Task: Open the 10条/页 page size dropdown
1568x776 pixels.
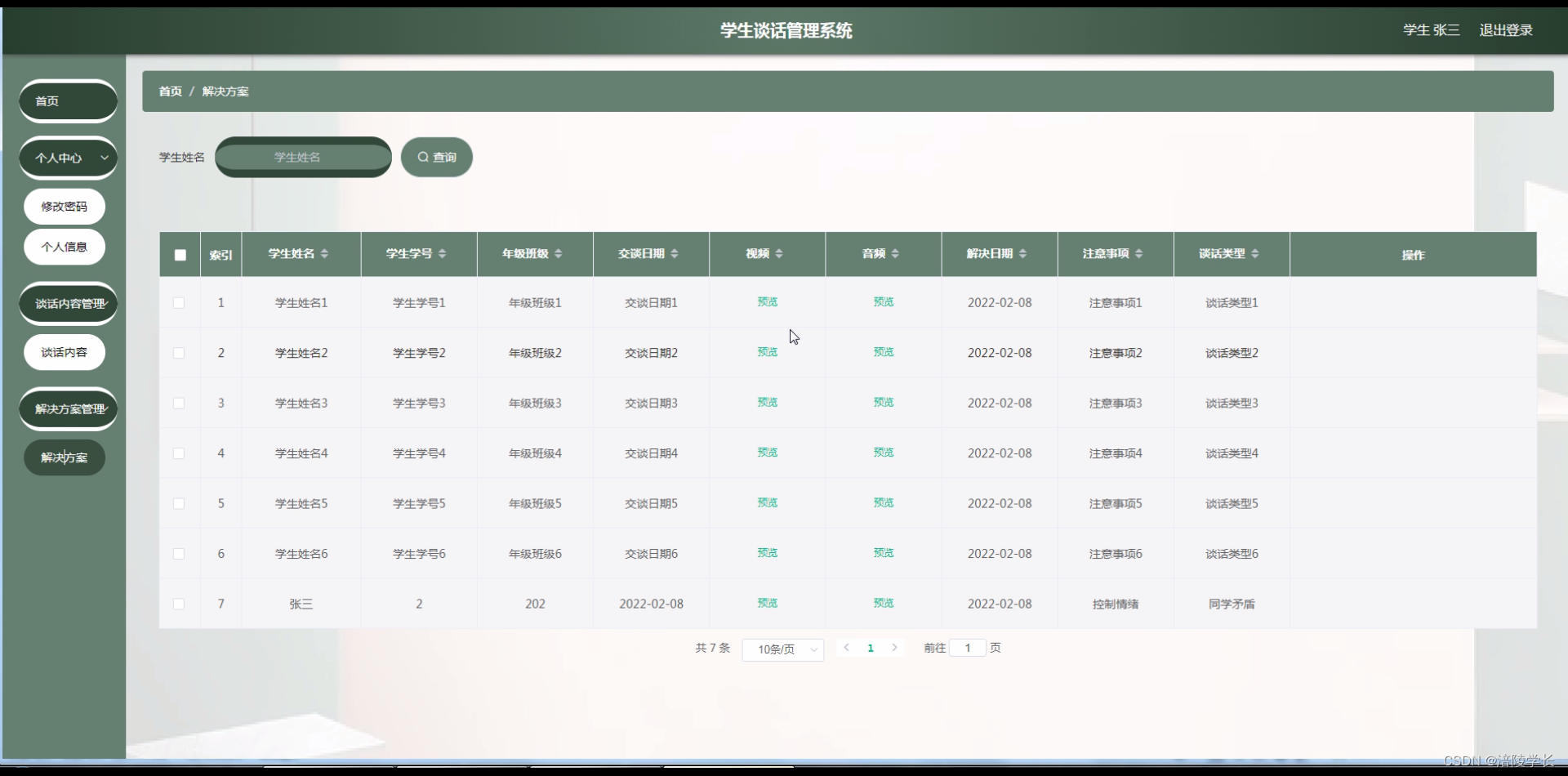Action: (x=782, y=649)
